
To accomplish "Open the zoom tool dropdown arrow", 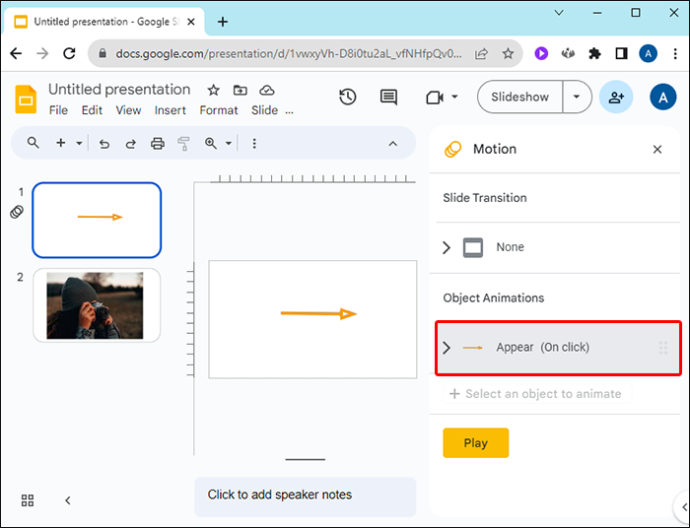I will 229,143.
